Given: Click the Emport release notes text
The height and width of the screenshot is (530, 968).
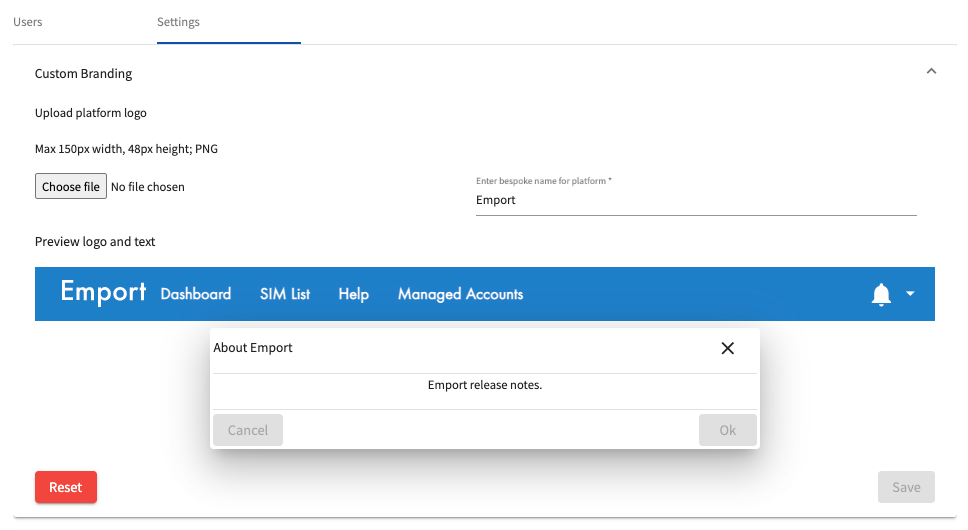Looking at the screenshot, I should point(485,385).
